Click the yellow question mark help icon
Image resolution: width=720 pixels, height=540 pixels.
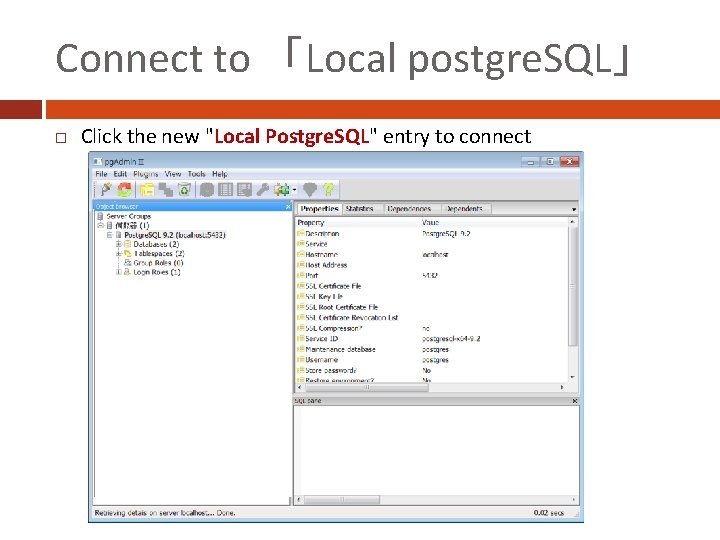click(328, 190)
